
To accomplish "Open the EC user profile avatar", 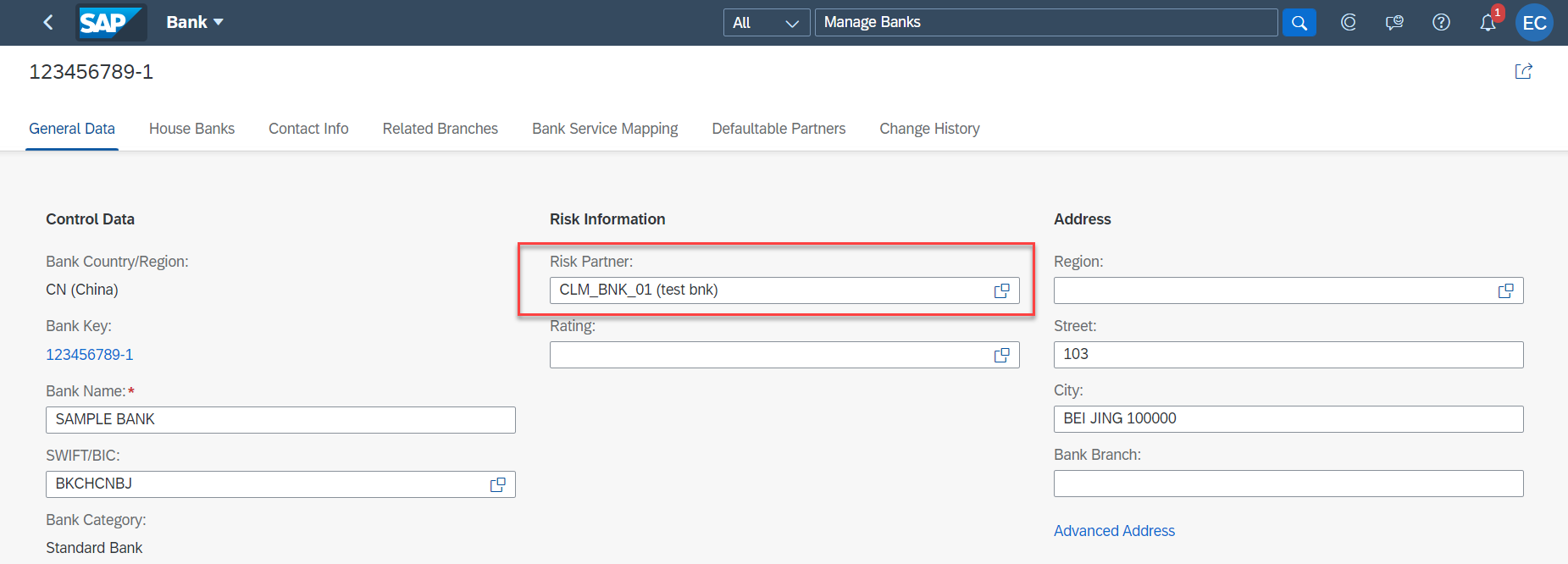I will 1534,23.
